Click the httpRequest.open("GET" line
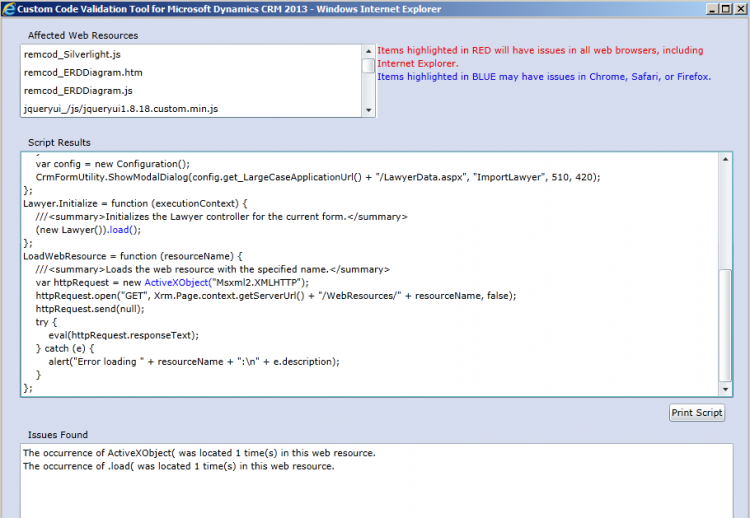 276,296
